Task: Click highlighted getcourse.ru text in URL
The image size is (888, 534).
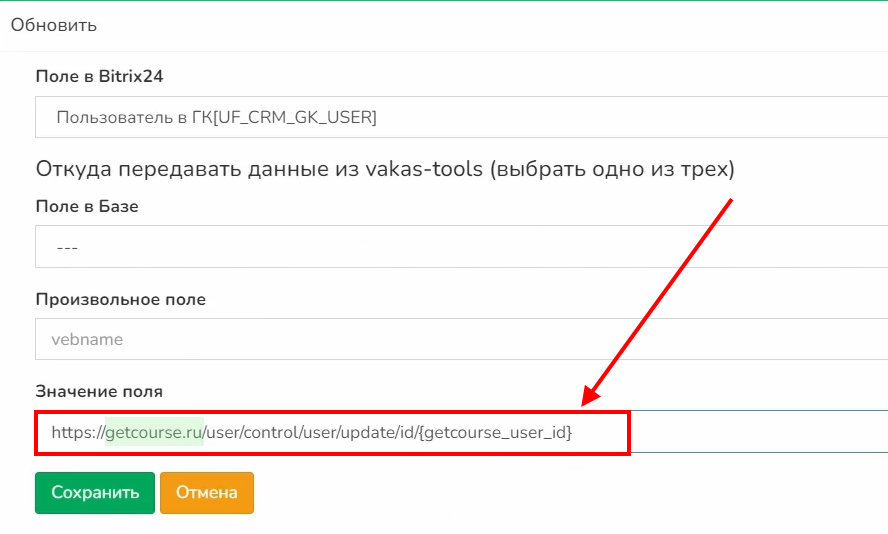Action: [x=155, y=433]
